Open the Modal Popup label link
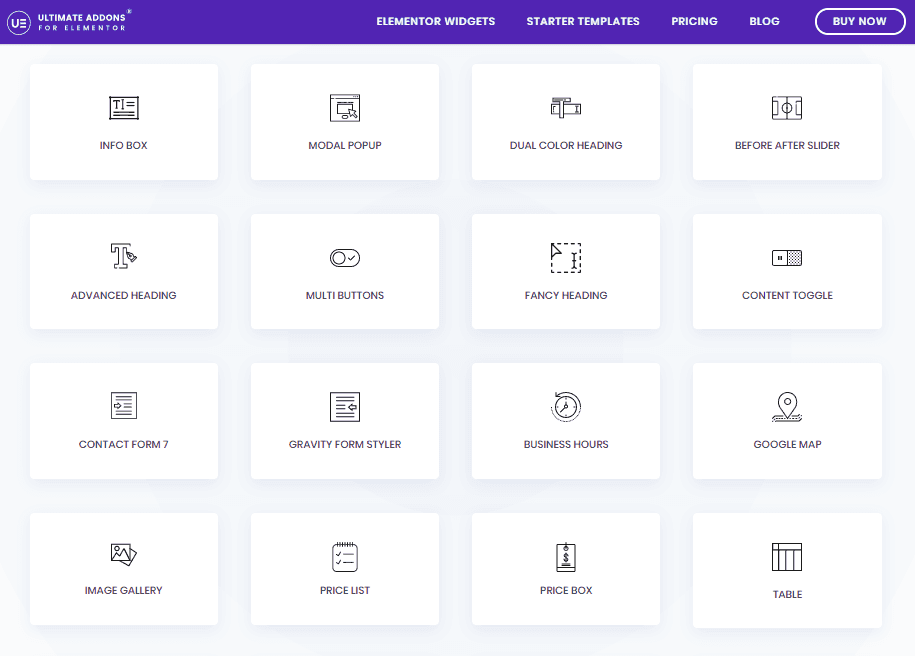This screenshot has height=656, width=915. (x=345, y=145)
